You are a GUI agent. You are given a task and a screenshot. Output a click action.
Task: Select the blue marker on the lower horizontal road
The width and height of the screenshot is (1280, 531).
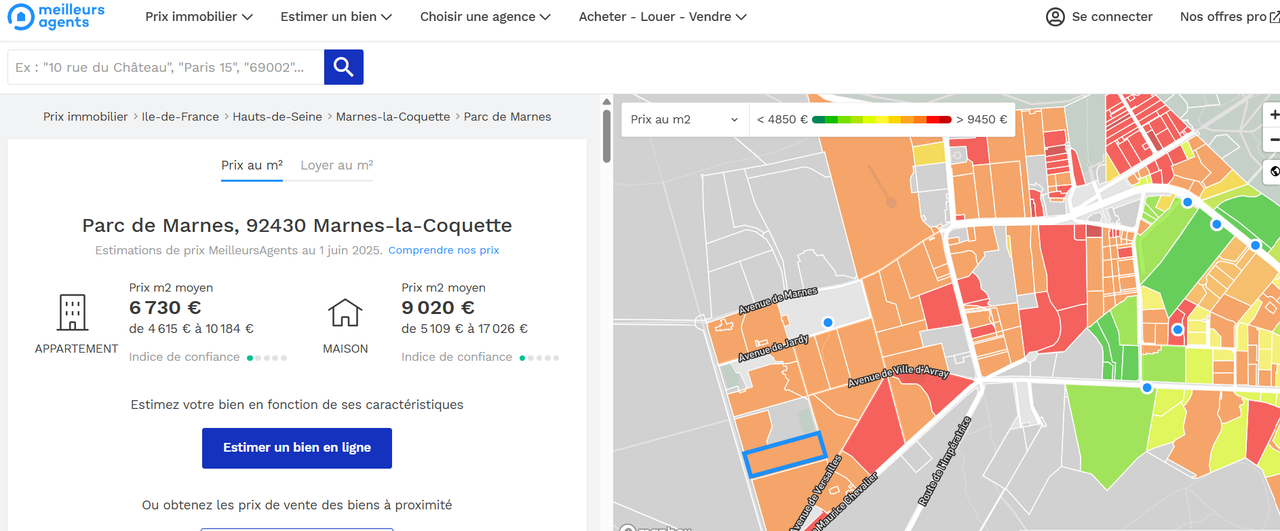1147,387
